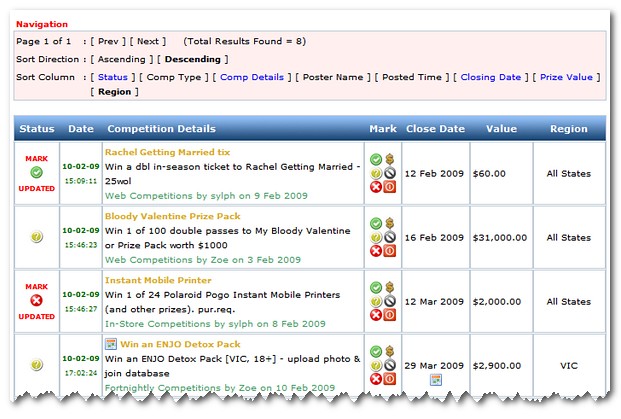
Task: Click question status icon for Bloody Valentine Prize Pack
Action: pyautogui.click(x=36, y=237)
